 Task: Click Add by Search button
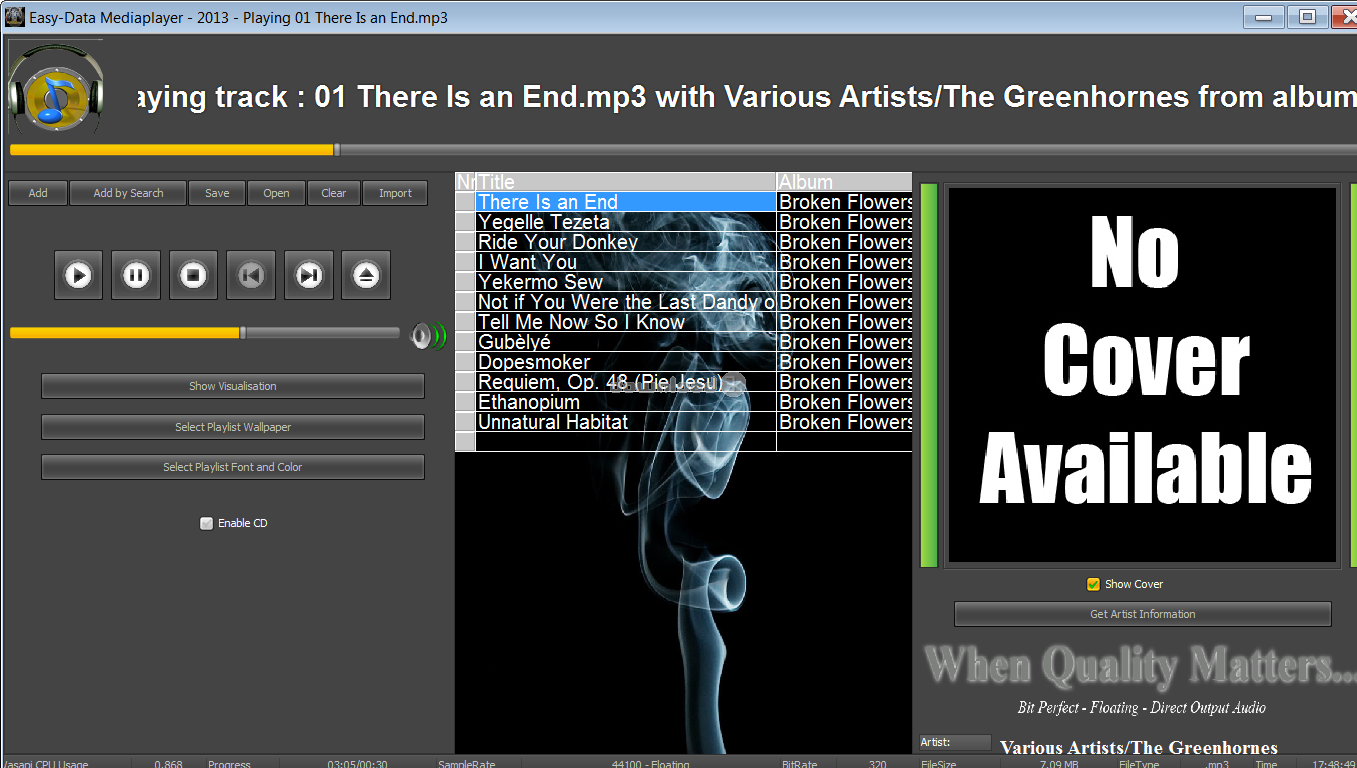point(128,193)
